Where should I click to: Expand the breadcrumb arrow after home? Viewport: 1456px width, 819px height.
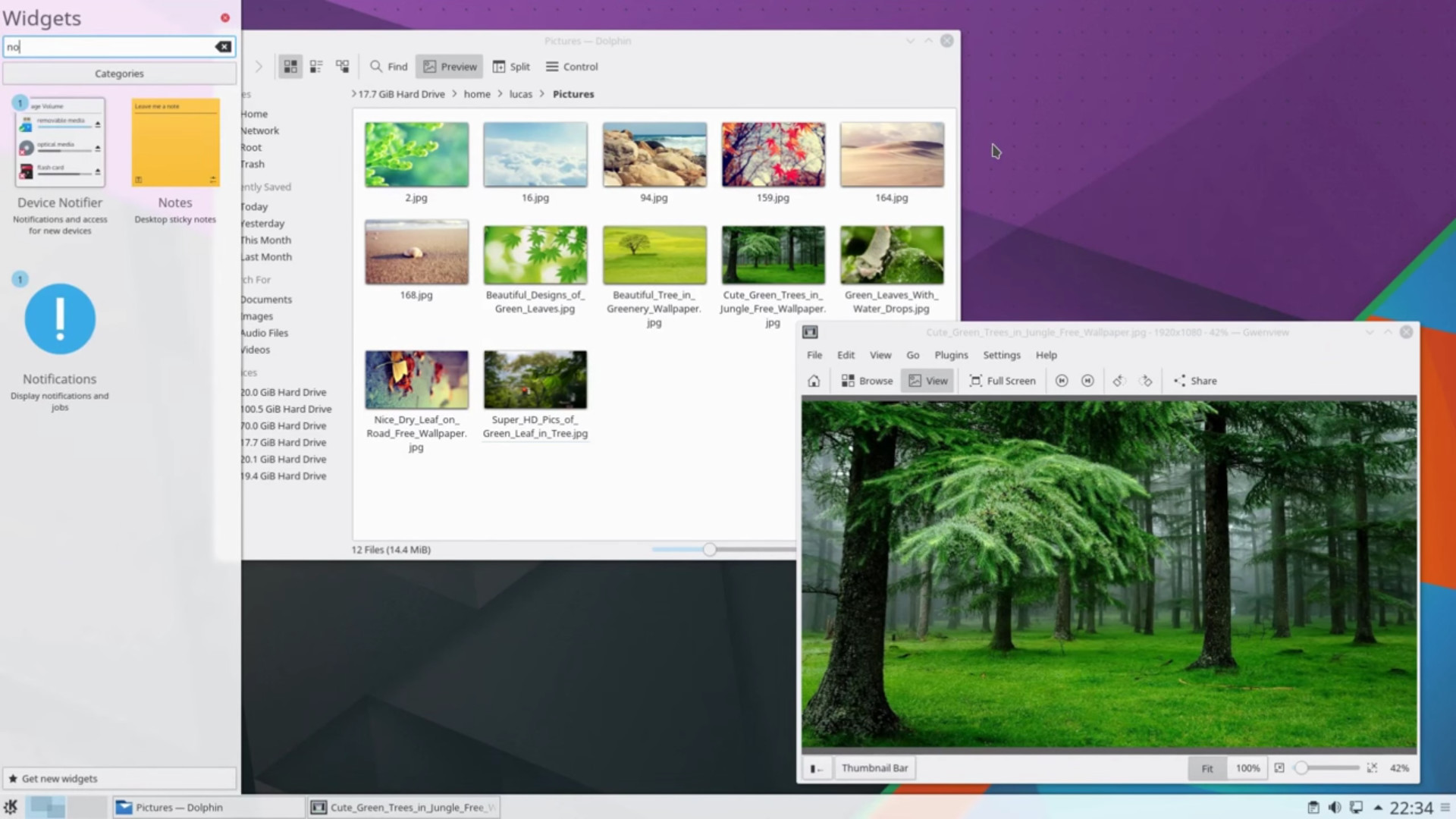(500, 94)
